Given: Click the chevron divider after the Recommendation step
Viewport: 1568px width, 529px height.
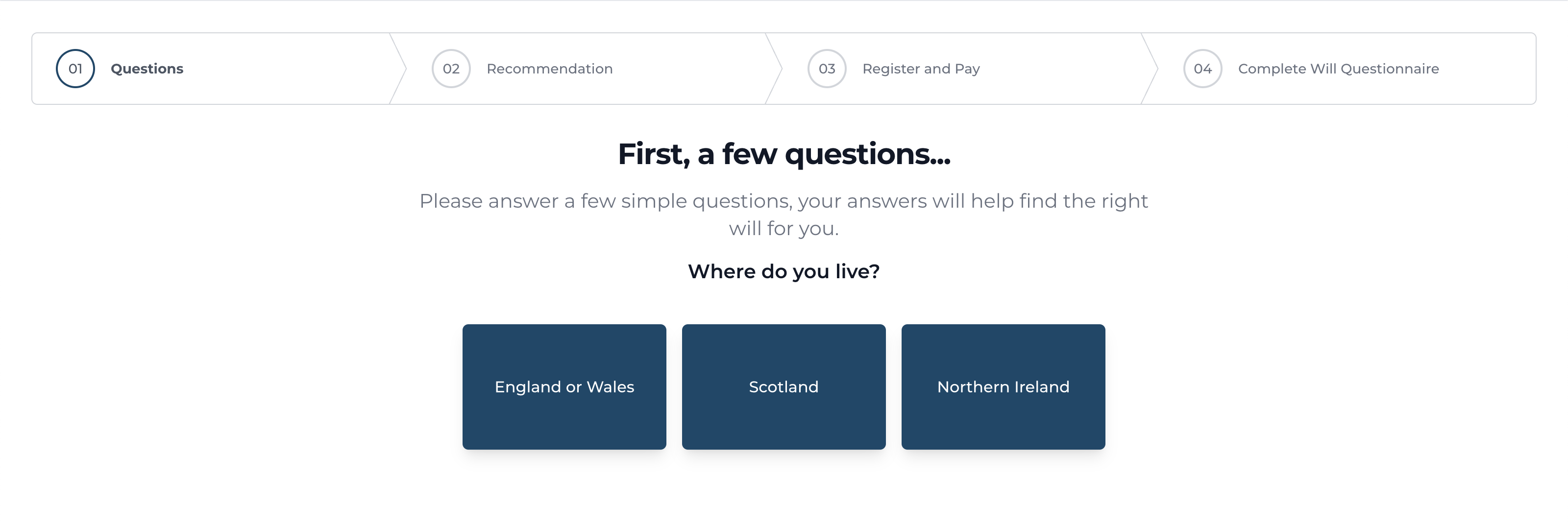Looking at the screenshot, I should [775, 69].
